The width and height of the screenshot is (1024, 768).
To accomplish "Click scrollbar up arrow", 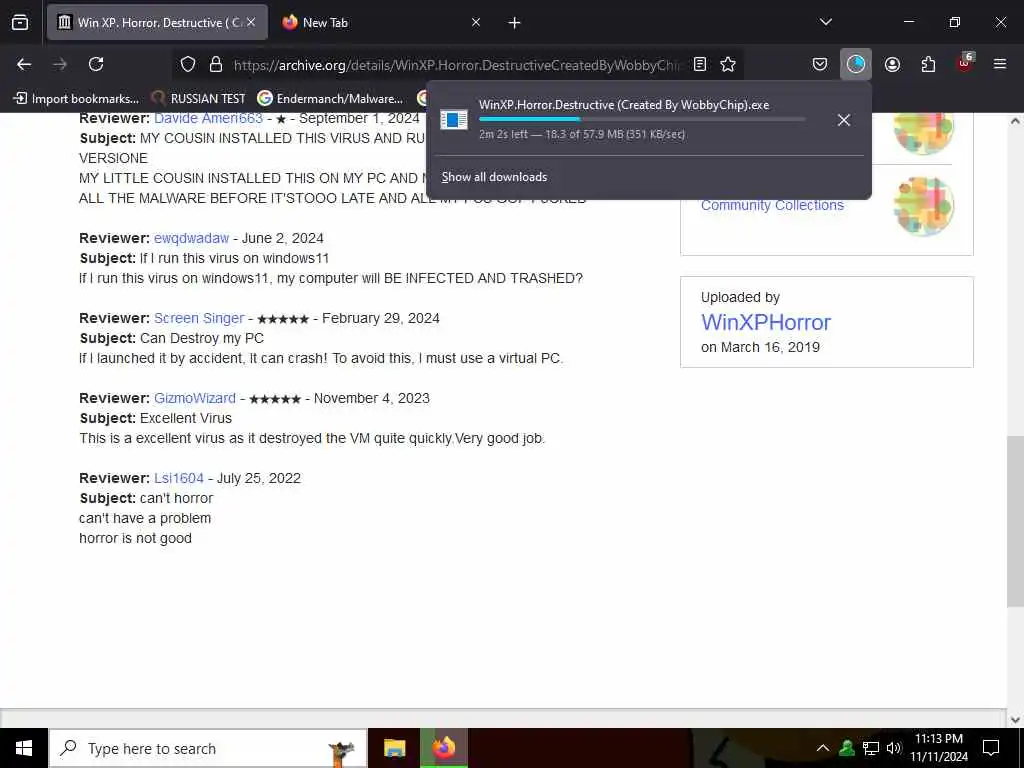I will pos(1015,121).
